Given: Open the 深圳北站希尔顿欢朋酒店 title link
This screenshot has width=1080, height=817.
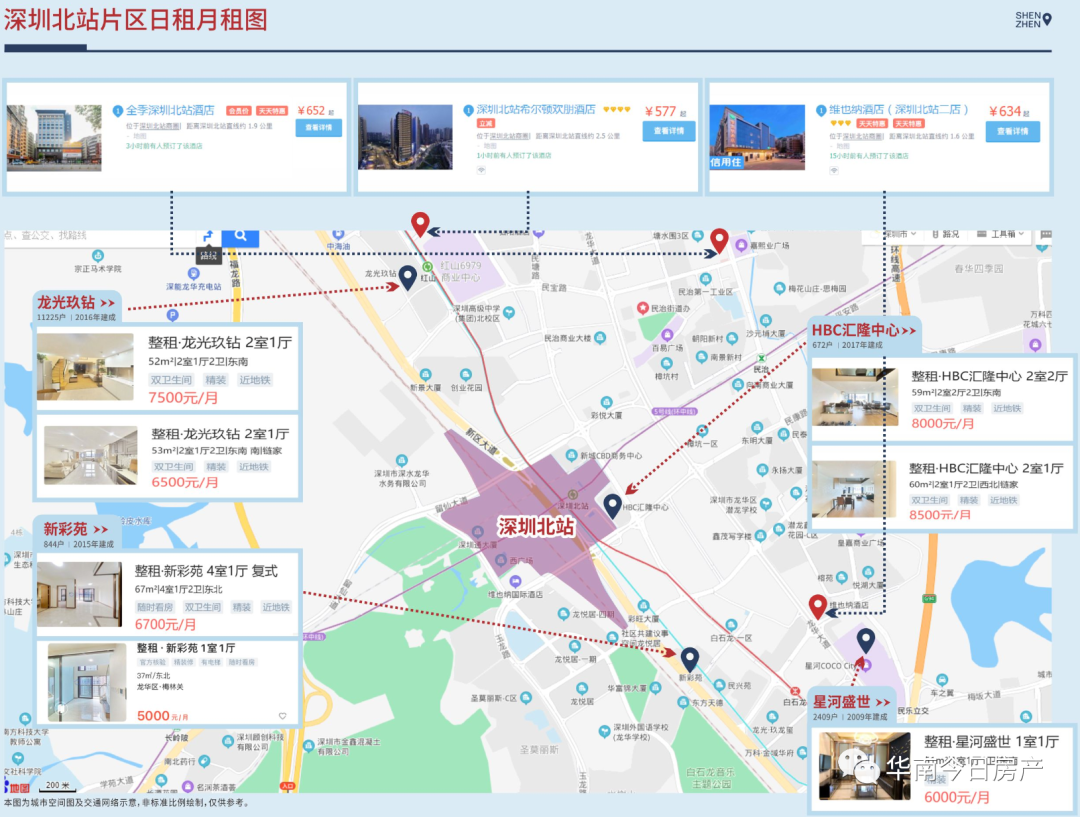Looking at the screenshot, I should coord(536,110).
